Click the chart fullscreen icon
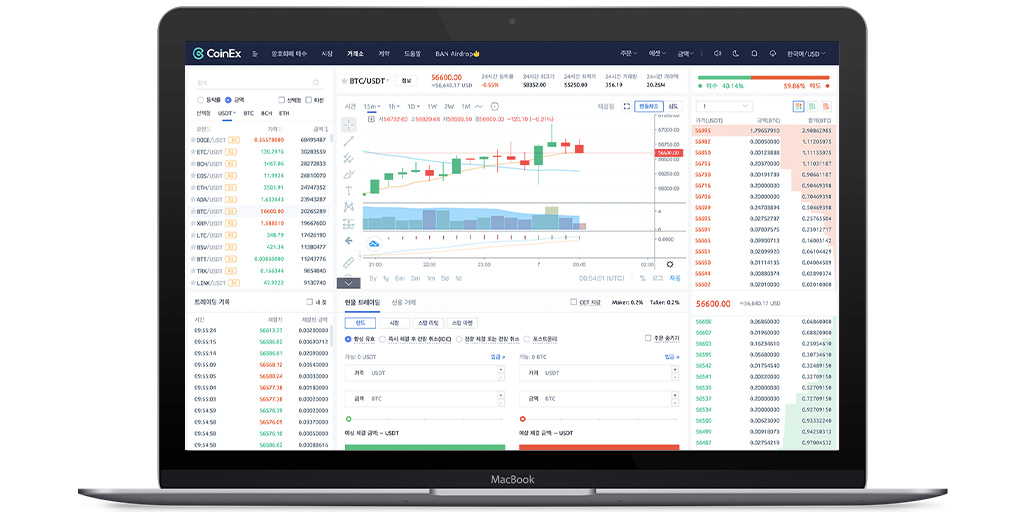 (626, 106)
